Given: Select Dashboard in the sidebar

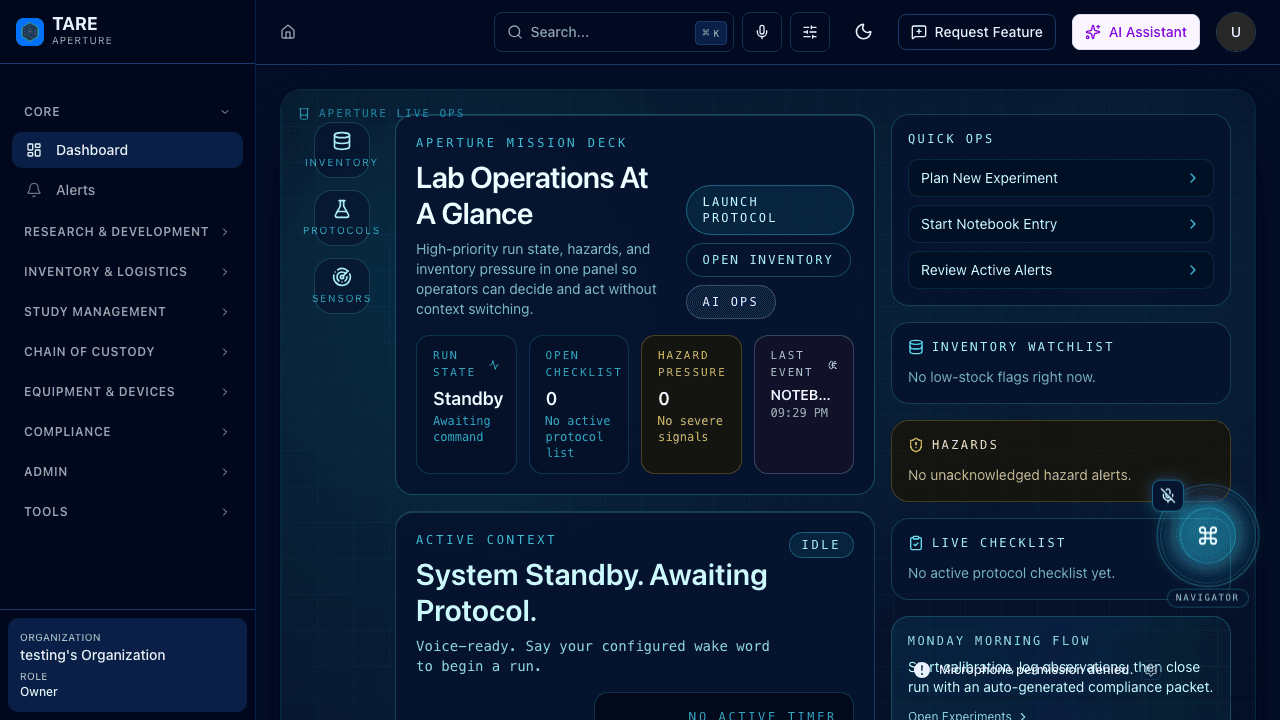Looking at the screenshot, I should coord(127,149).
